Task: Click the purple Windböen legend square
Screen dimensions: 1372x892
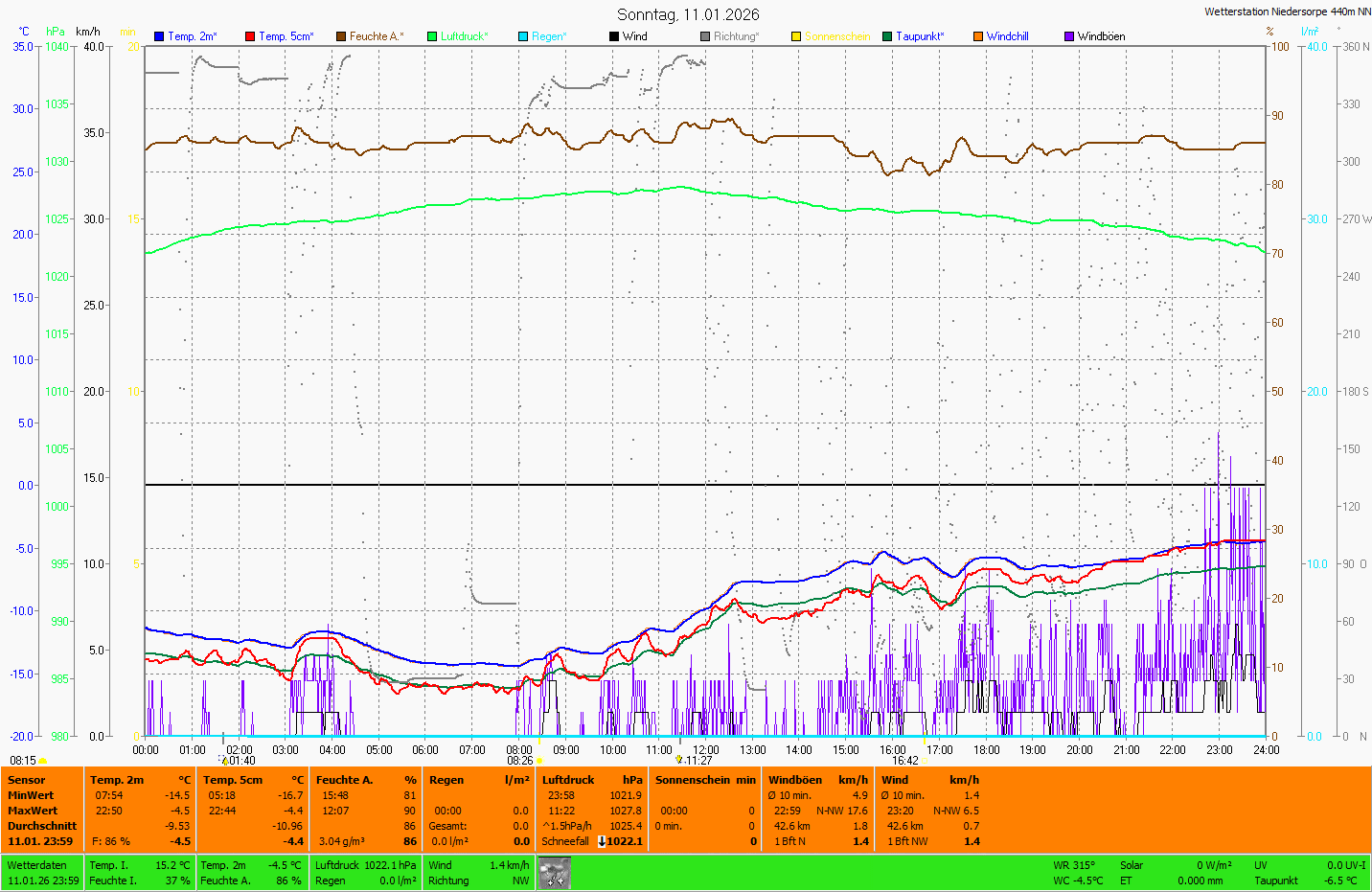Action: pyautogui.click(x=1069, y=36)
